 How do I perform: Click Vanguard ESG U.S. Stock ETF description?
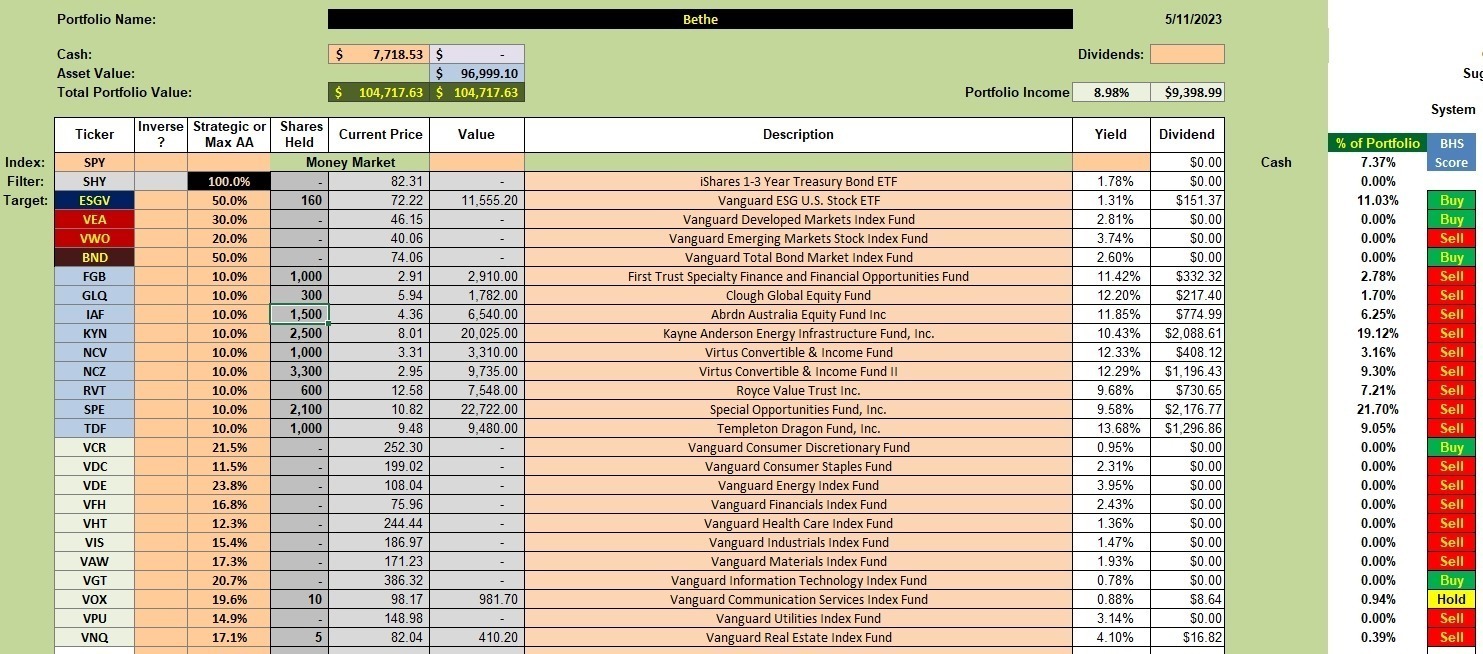point(798,200)
